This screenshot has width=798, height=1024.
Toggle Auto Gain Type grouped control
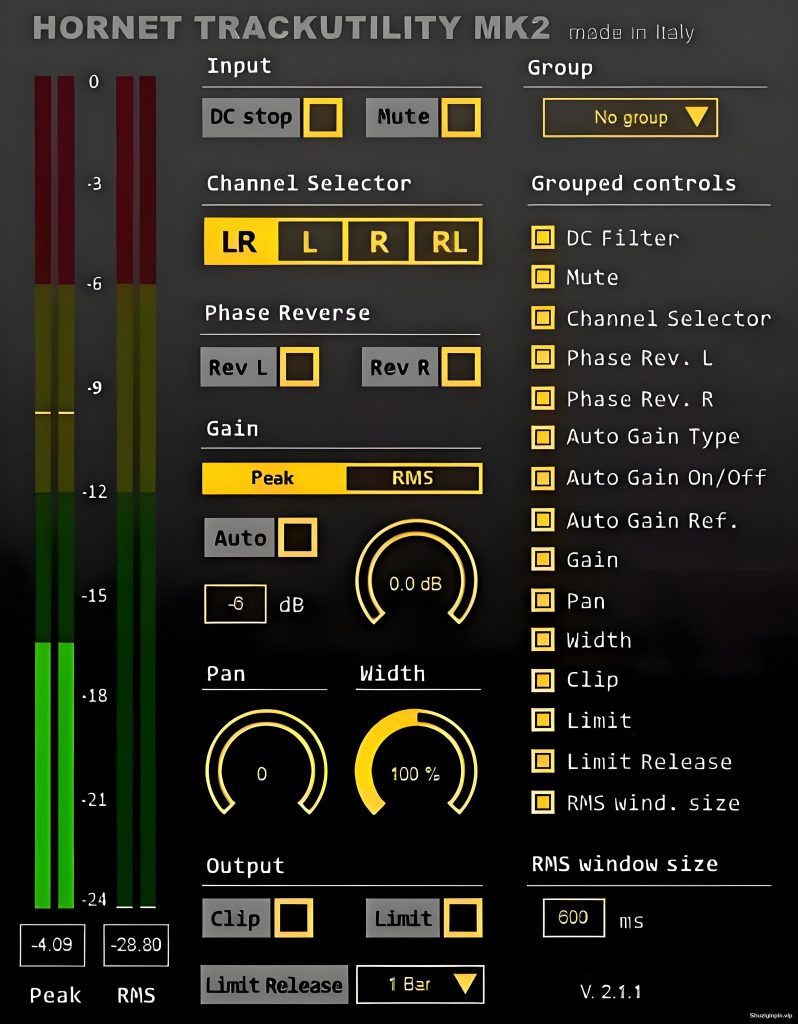(543, 437)
